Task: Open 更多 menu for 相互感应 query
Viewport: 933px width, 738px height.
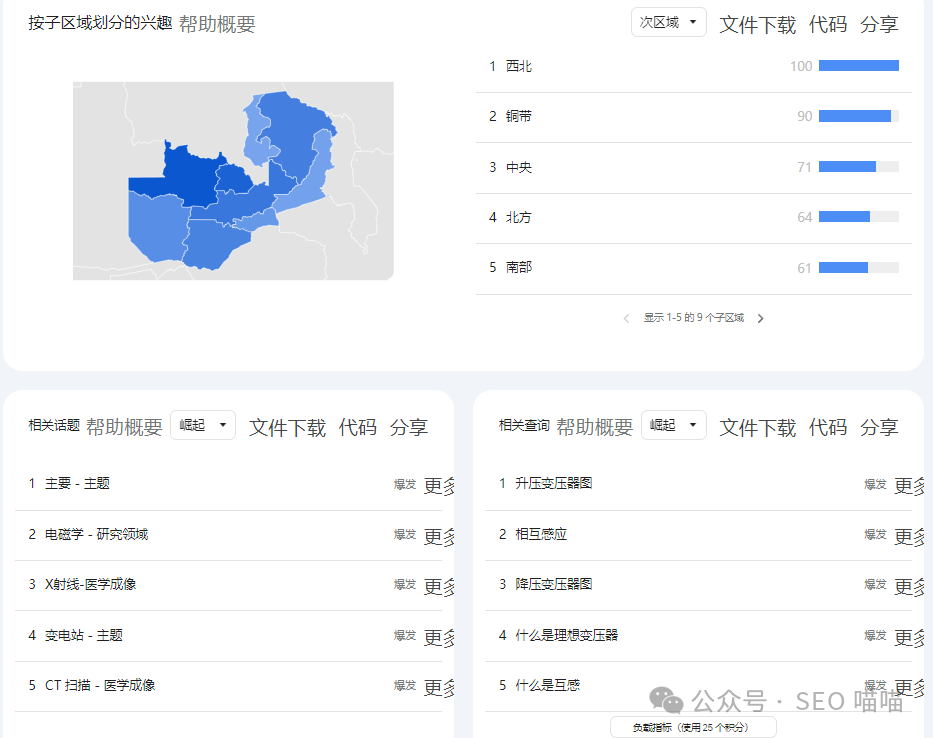Action: (x=909, y=536)
